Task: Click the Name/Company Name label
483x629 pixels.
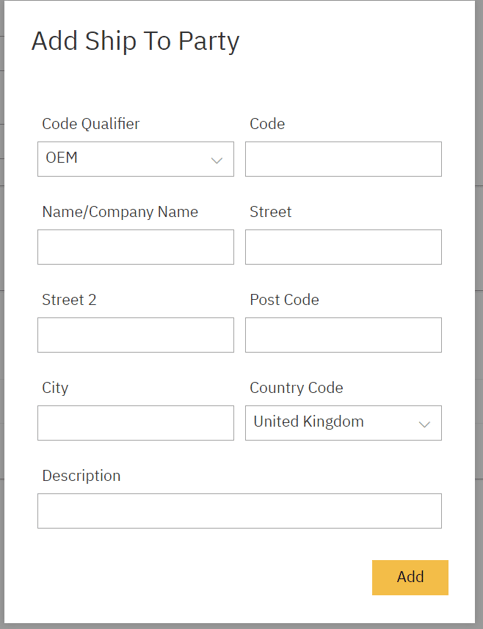Action: [x=120, y=212]
